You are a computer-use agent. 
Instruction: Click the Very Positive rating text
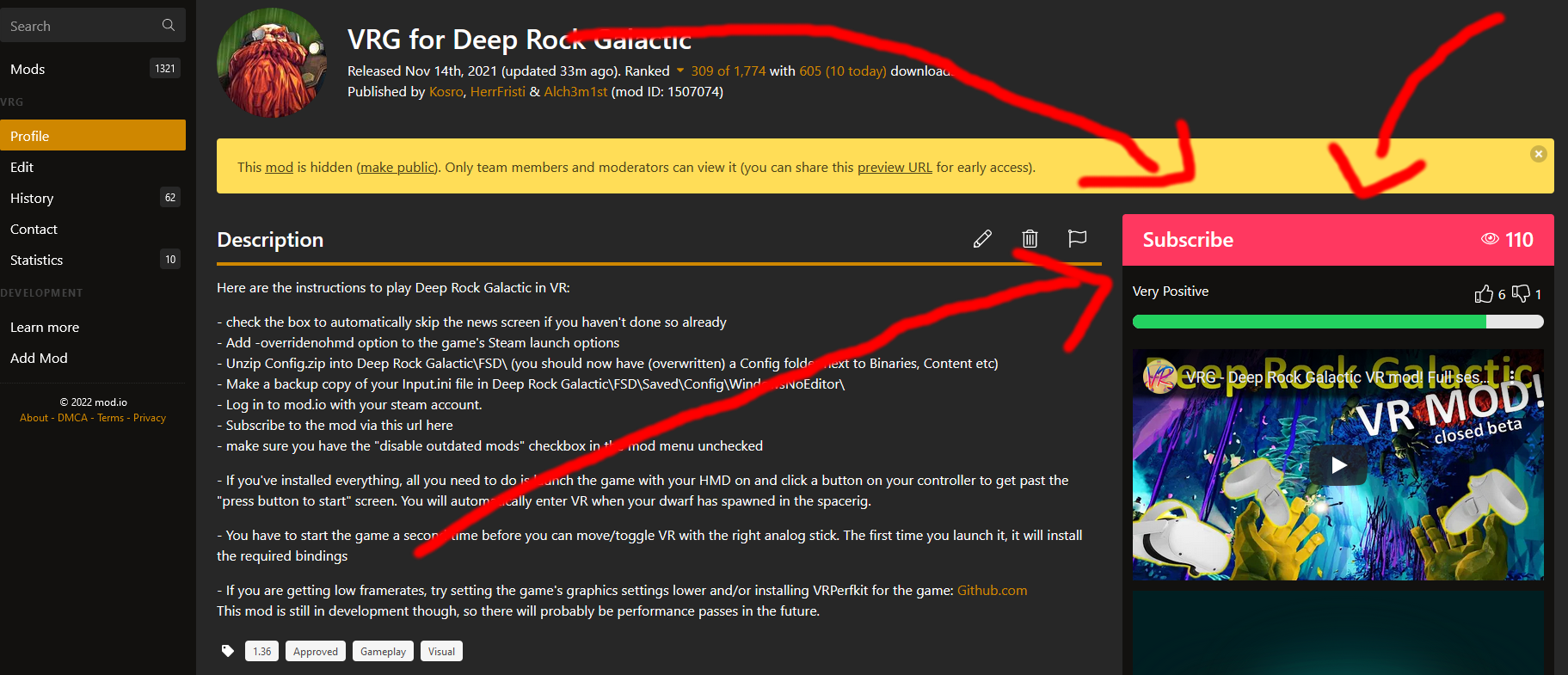click(x=1171, y=291)
